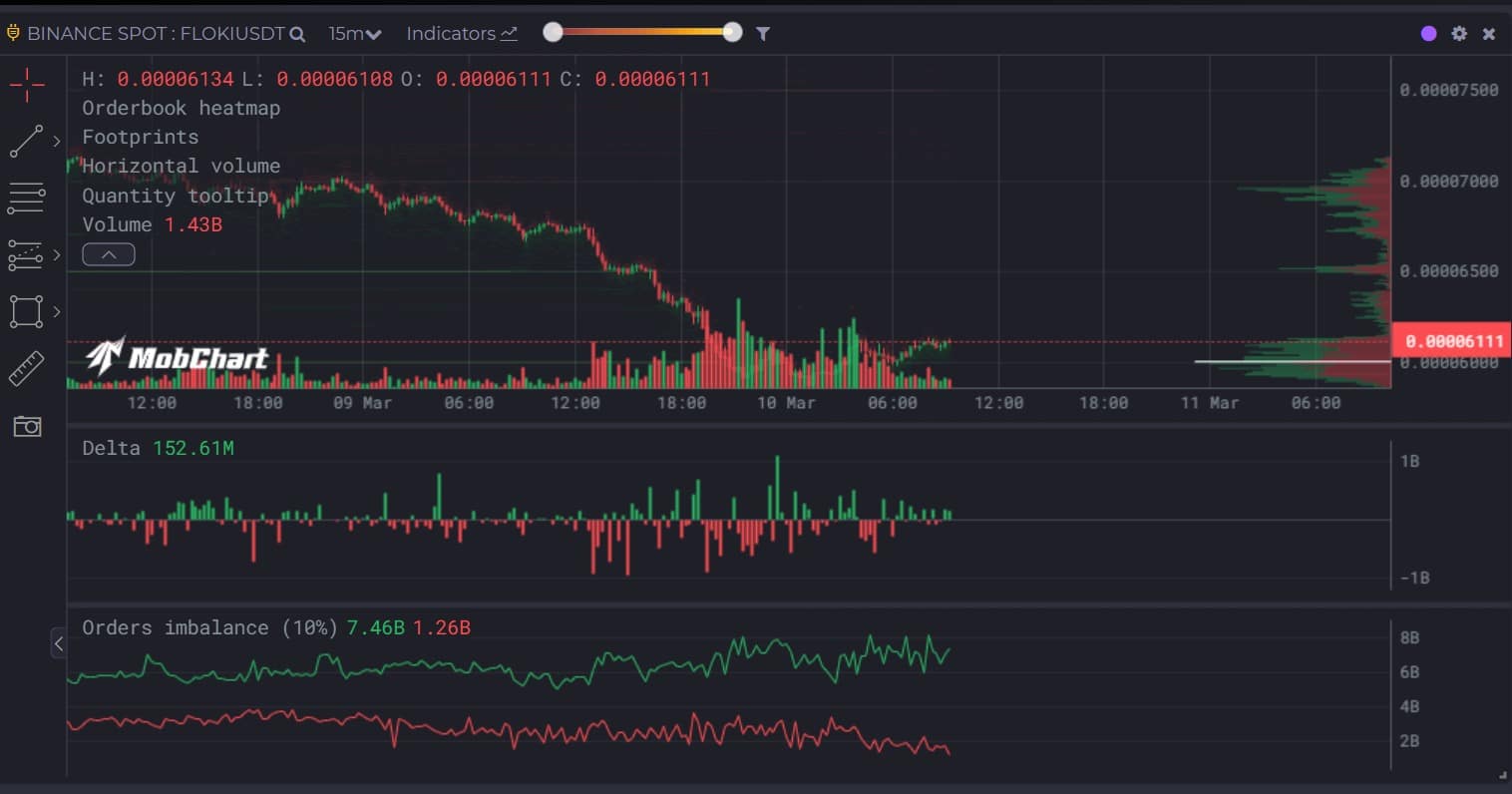
Task: Expand the levels tool submenu arrow
Action: coord(56,255)
